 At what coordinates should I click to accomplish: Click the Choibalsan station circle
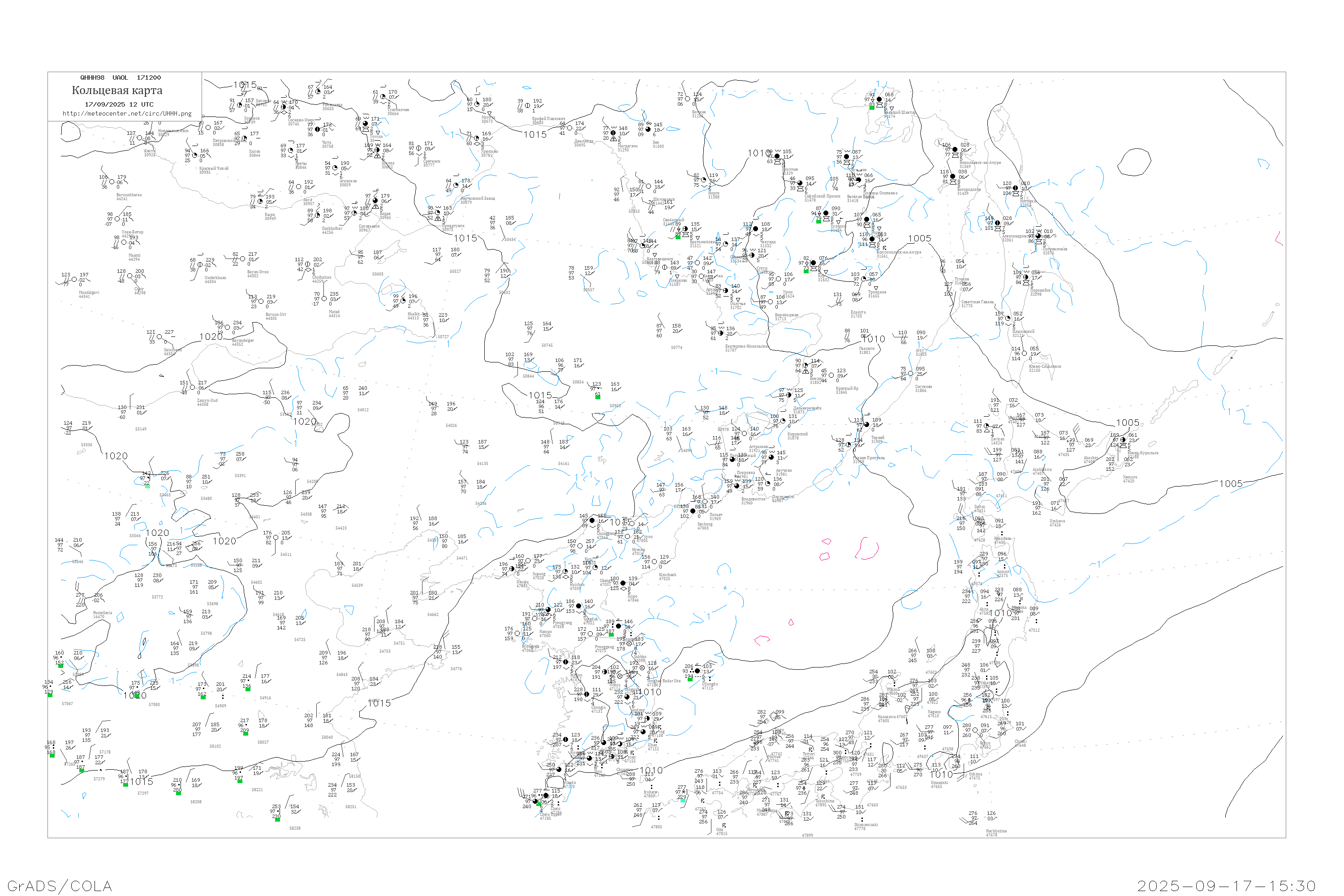(x=308, y=264)
